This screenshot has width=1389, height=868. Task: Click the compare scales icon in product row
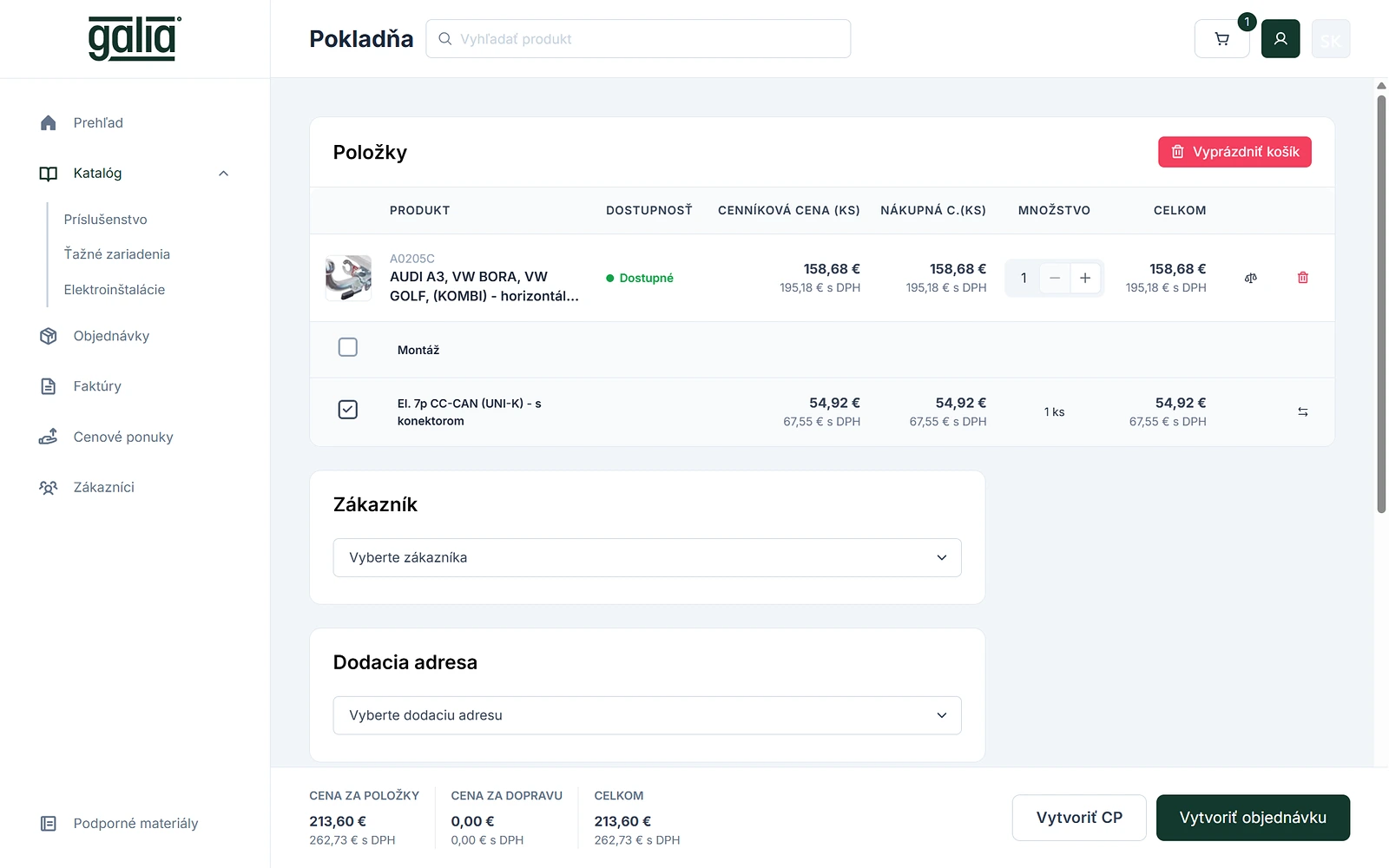[1251, 278]
